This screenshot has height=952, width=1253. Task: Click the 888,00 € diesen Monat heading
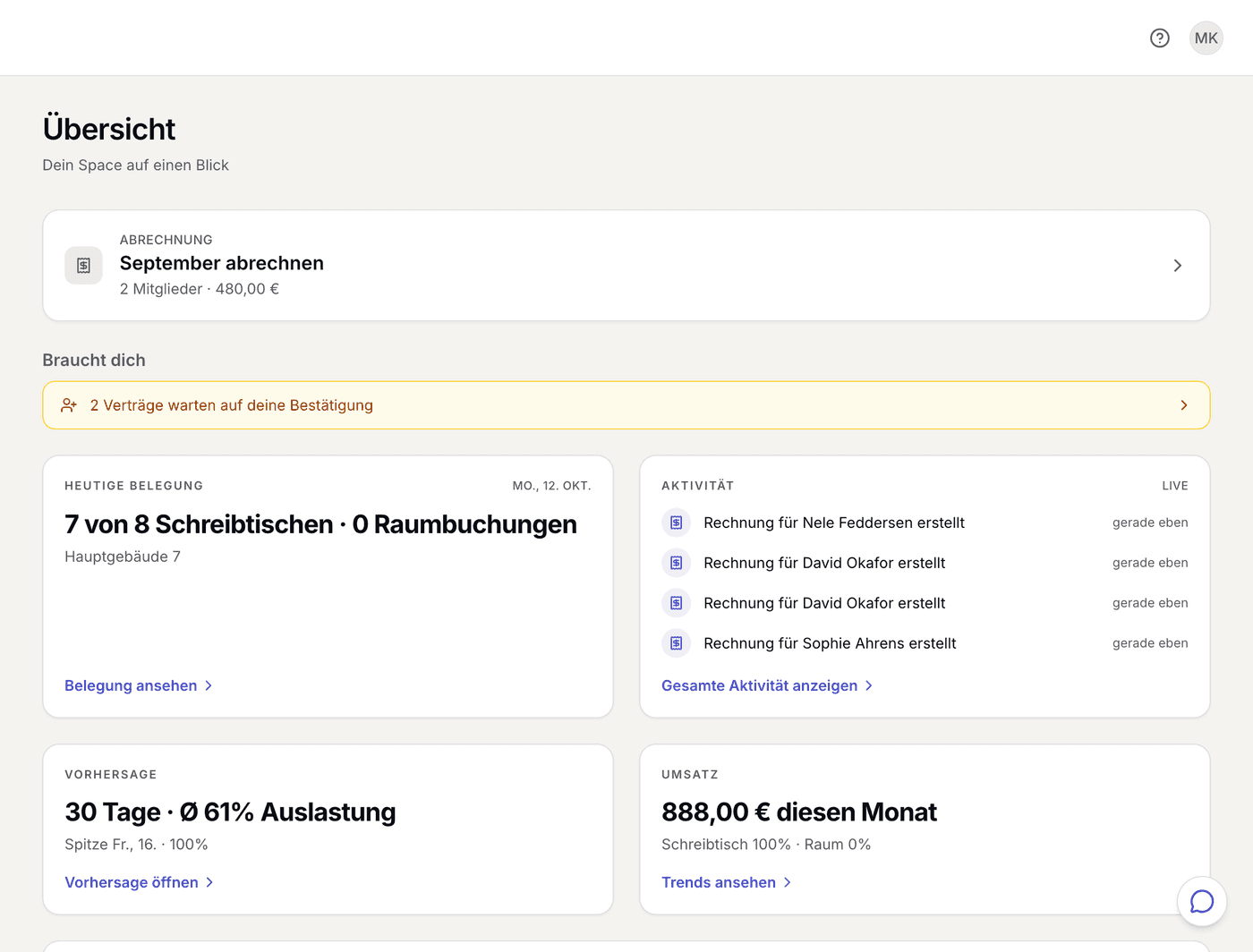point(799,812)
